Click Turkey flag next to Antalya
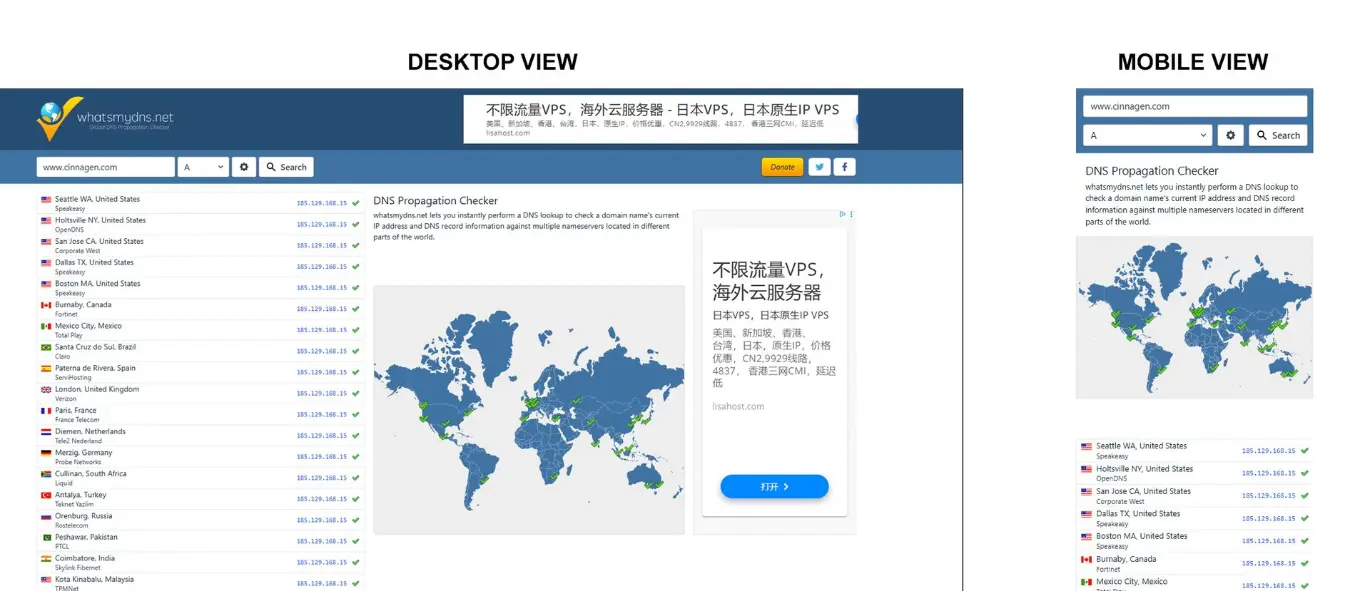Viewport: 1370px width, 591px height. 46,496
